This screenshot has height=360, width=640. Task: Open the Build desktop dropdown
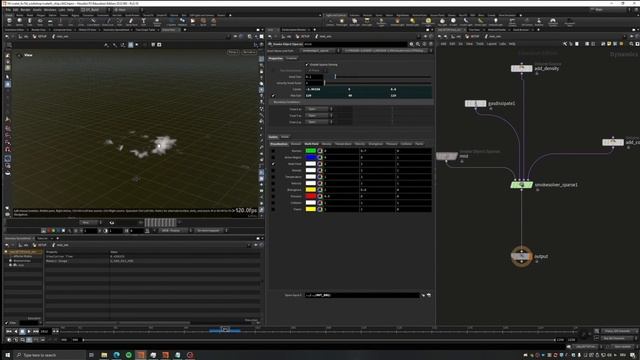[x=95, y=10]
